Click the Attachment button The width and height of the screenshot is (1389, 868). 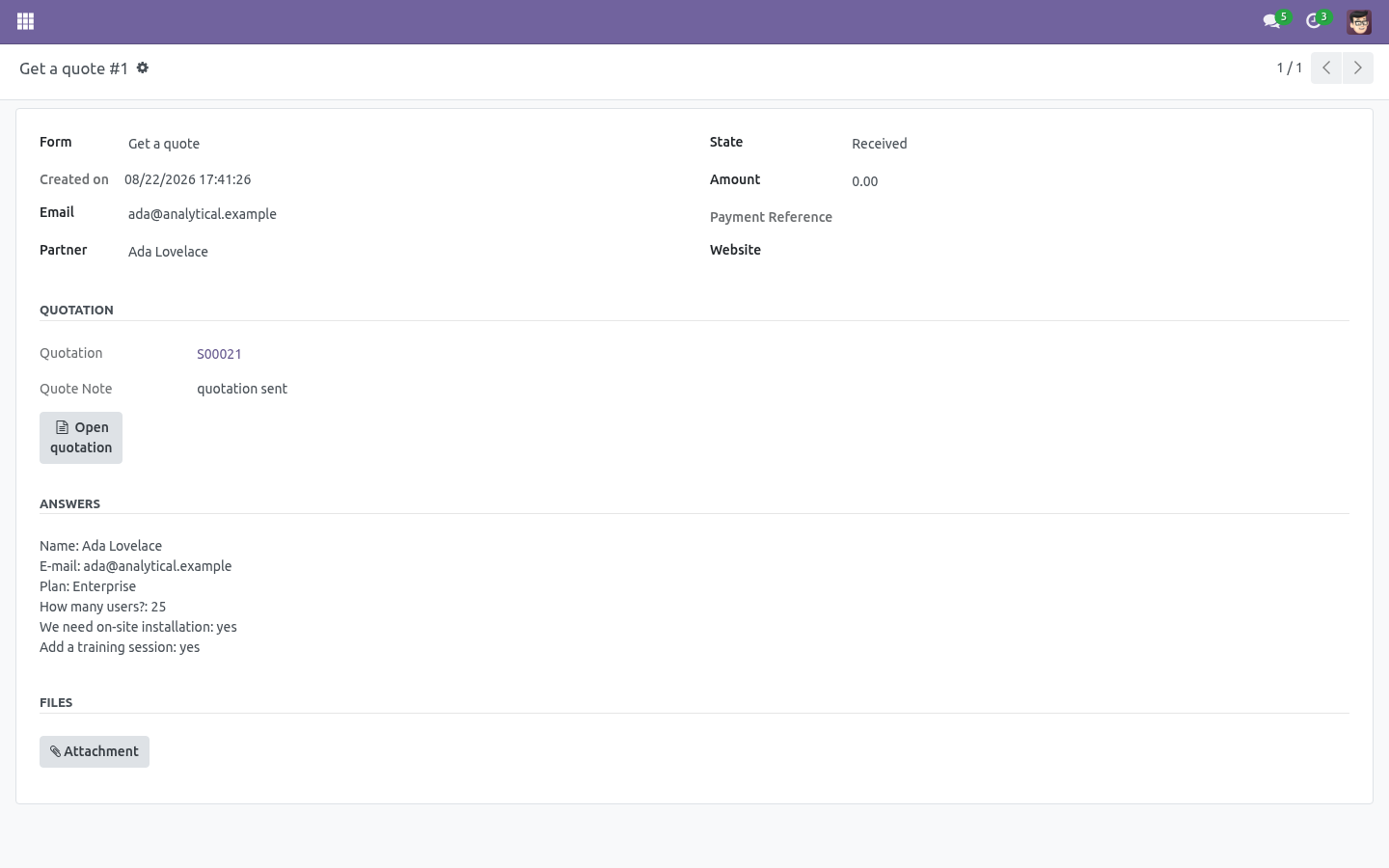95,752
